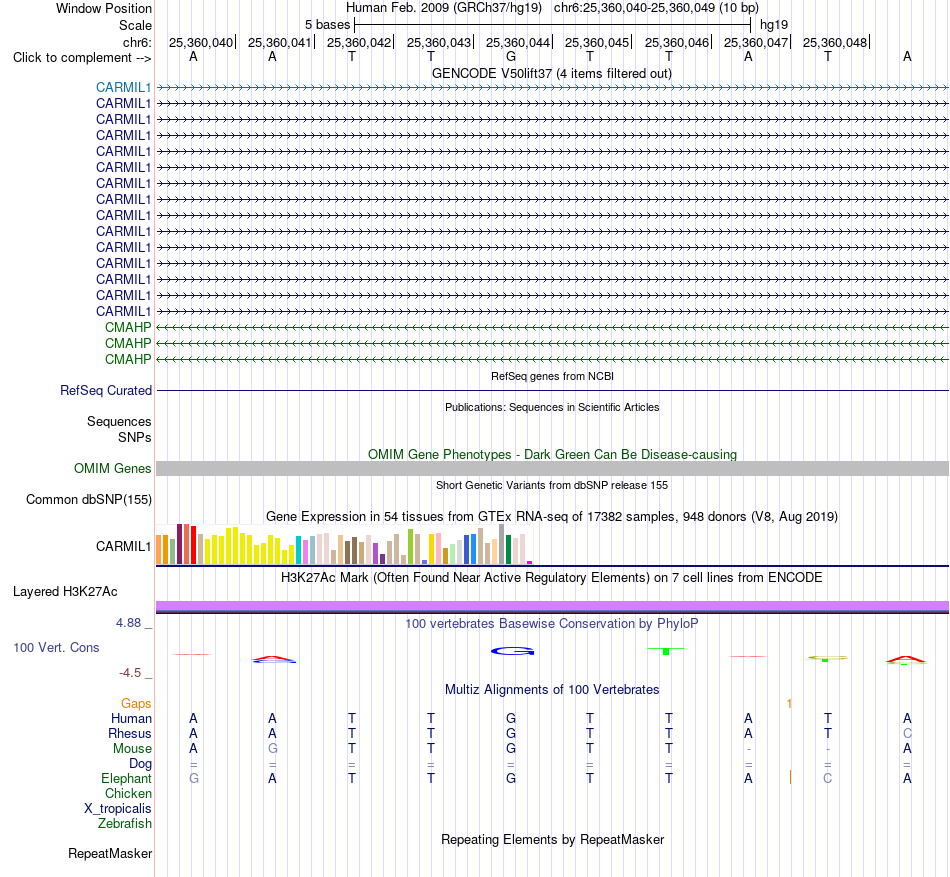Open the 'OMIM Genes' track label

(112, 468)
